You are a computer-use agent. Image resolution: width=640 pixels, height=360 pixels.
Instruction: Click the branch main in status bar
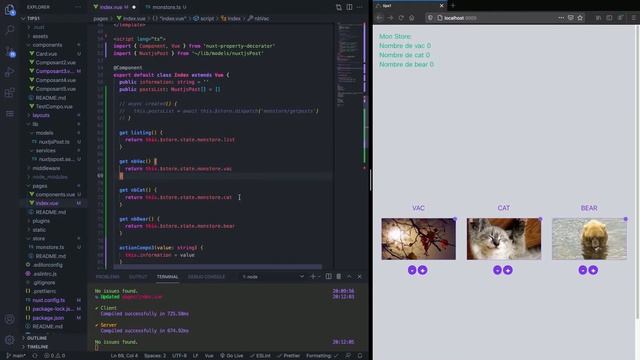click(16, 356)
